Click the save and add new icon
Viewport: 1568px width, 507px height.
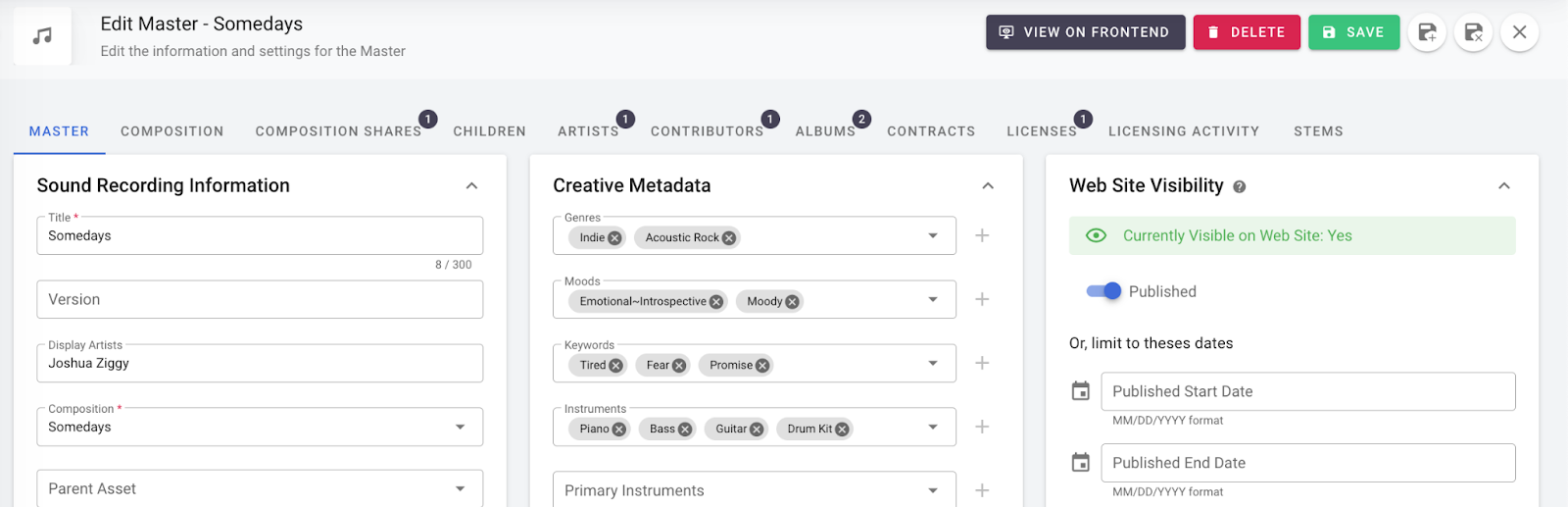coord(1427,32)
